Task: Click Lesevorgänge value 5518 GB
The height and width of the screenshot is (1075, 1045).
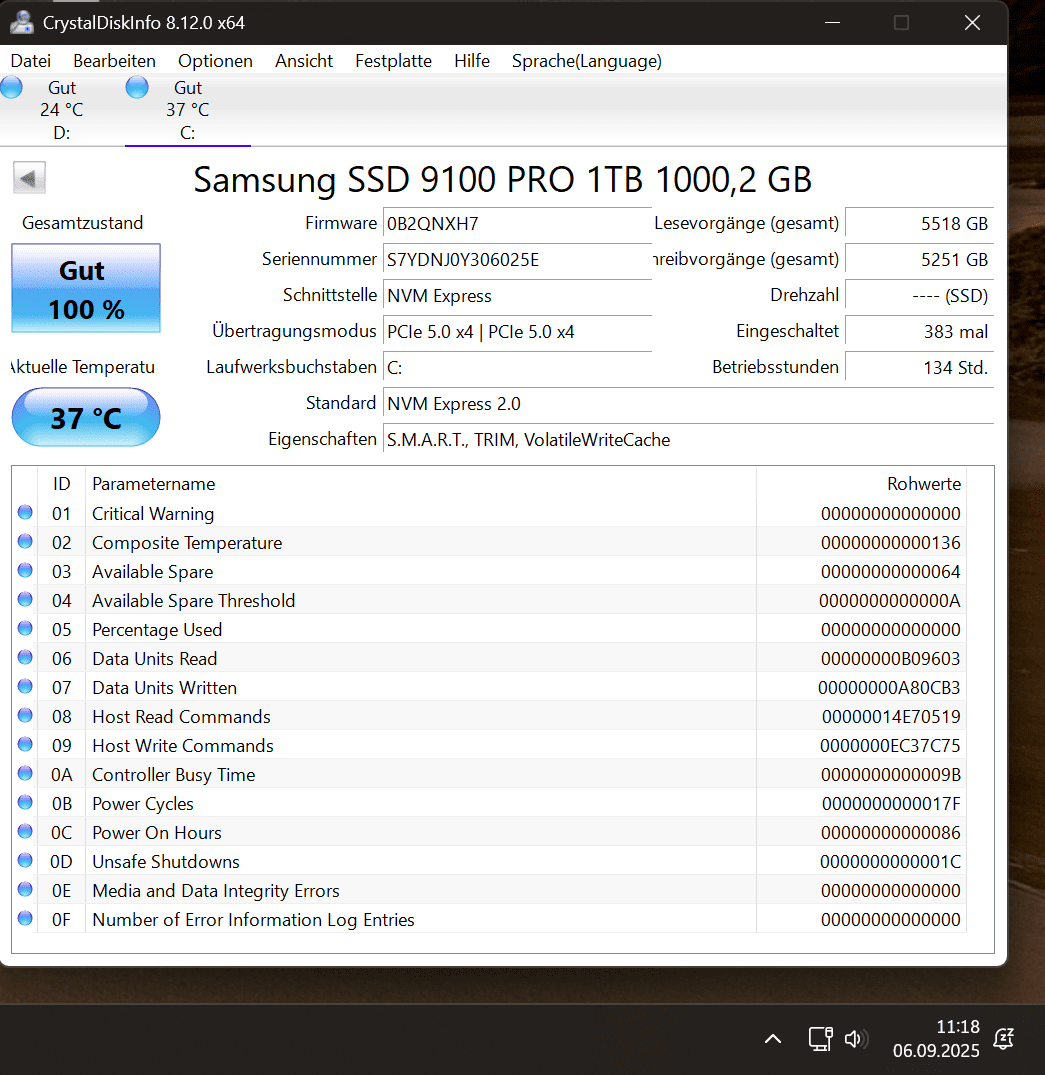Action: (x=920, y=224)
